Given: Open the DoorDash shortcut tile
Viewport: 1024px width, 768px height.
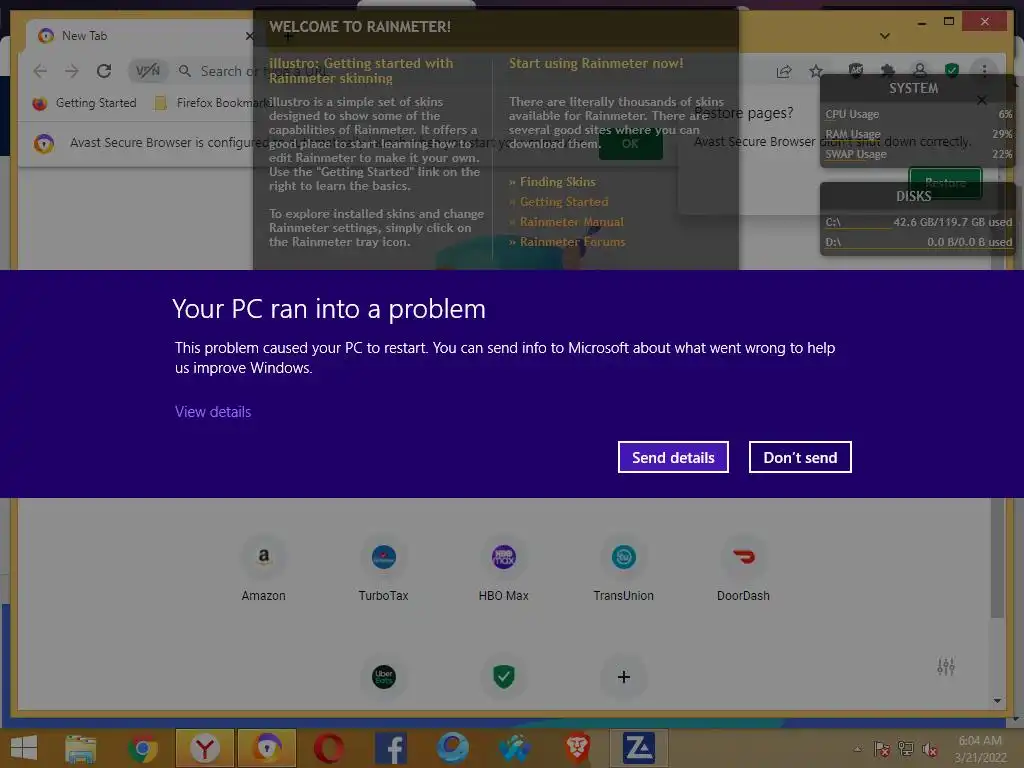Looking at the screenshot, I should coord(743,568).
